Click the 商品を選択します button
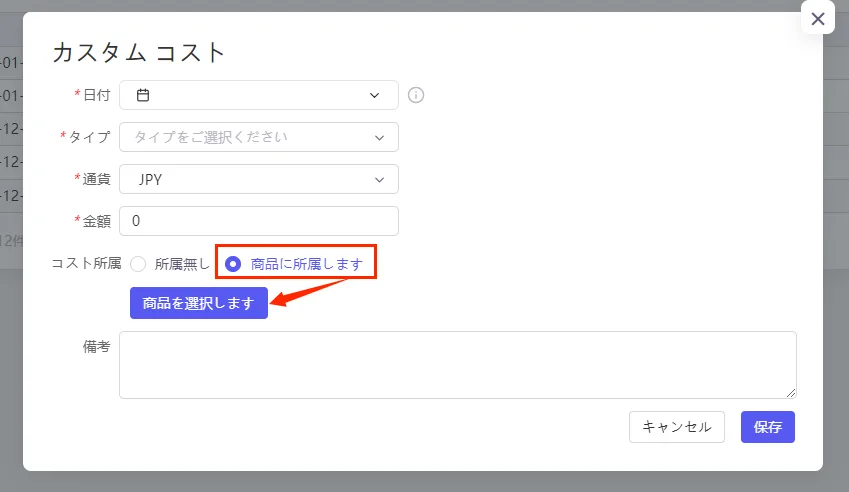 [199, 303]
